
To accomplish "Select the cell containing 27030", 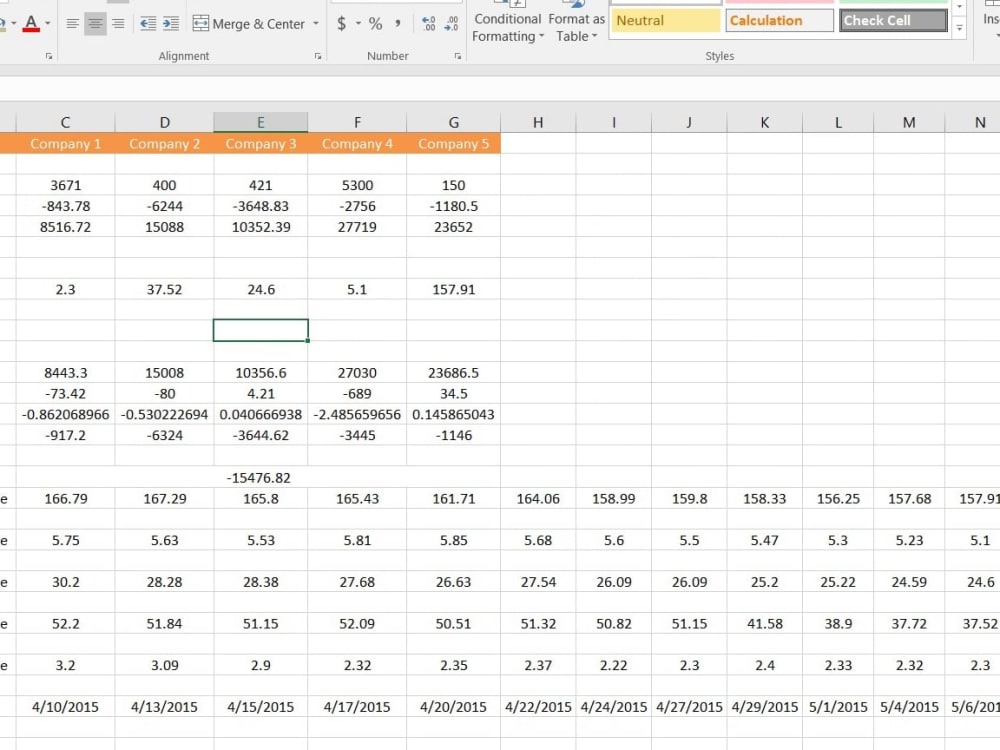I will [357, 372].
